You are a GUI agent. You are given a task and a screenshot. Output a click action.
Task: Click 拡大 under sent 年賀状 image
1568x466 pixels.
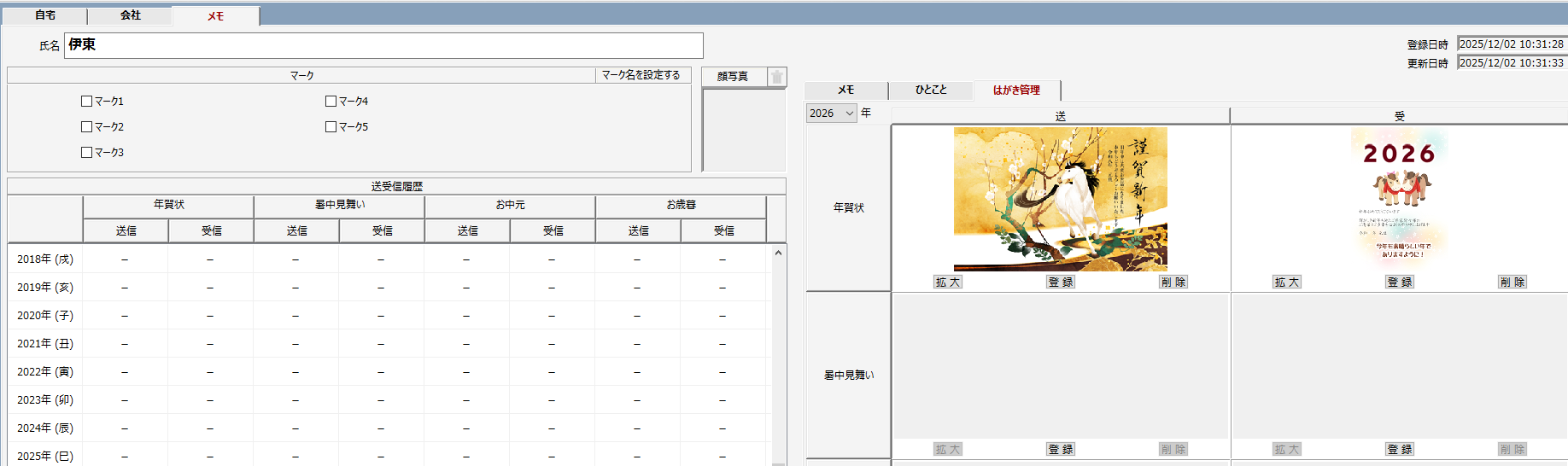[x=948, y=283]
